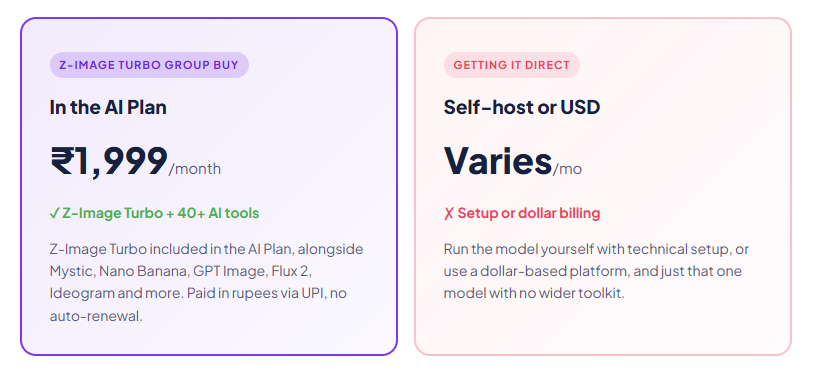Click the green checkmark icon
The width and height of the screenshot is (814, 376).
55,213
